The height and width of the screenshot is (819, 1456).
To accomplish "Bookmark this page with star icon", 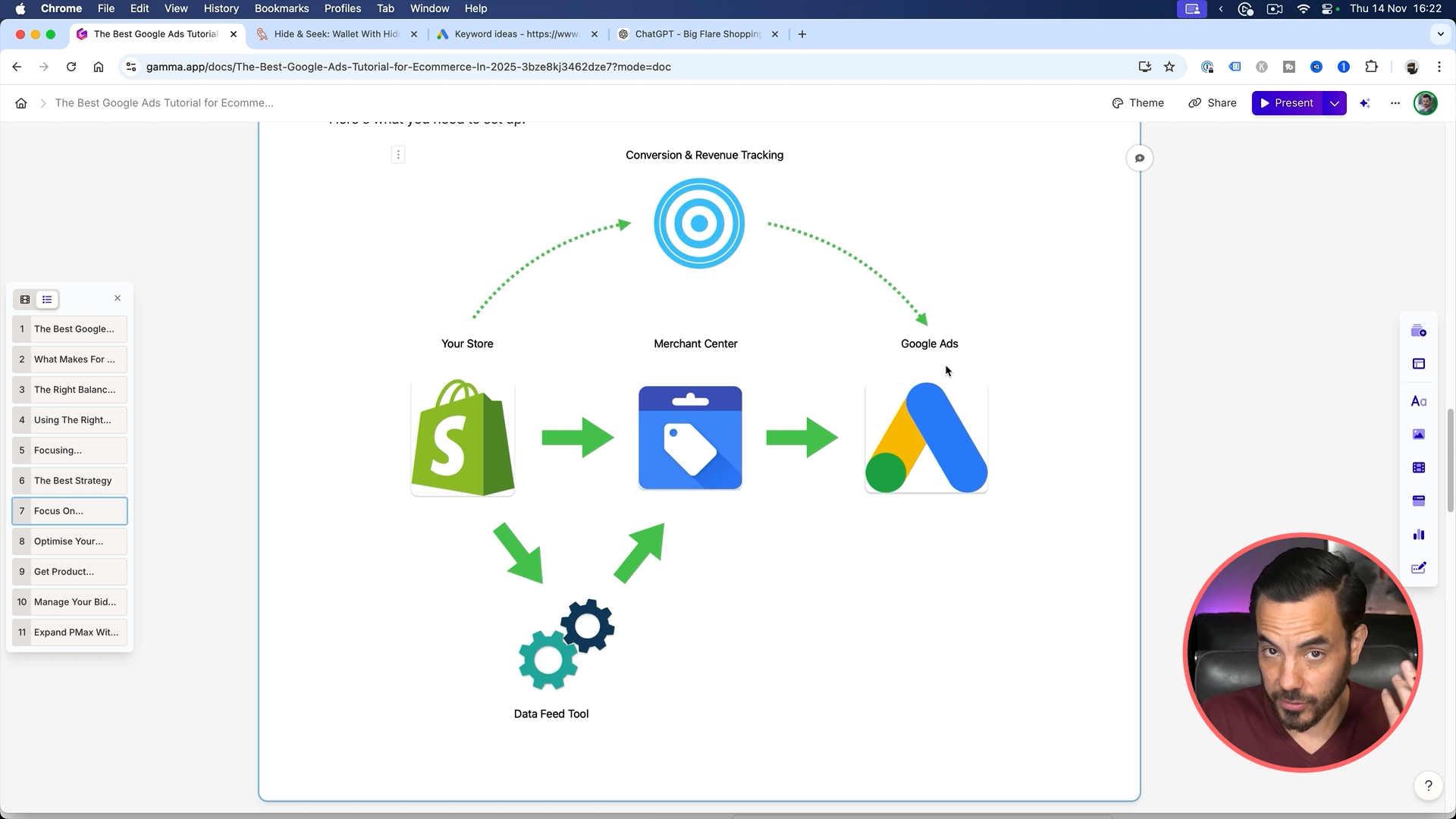I will point(1169,67).
